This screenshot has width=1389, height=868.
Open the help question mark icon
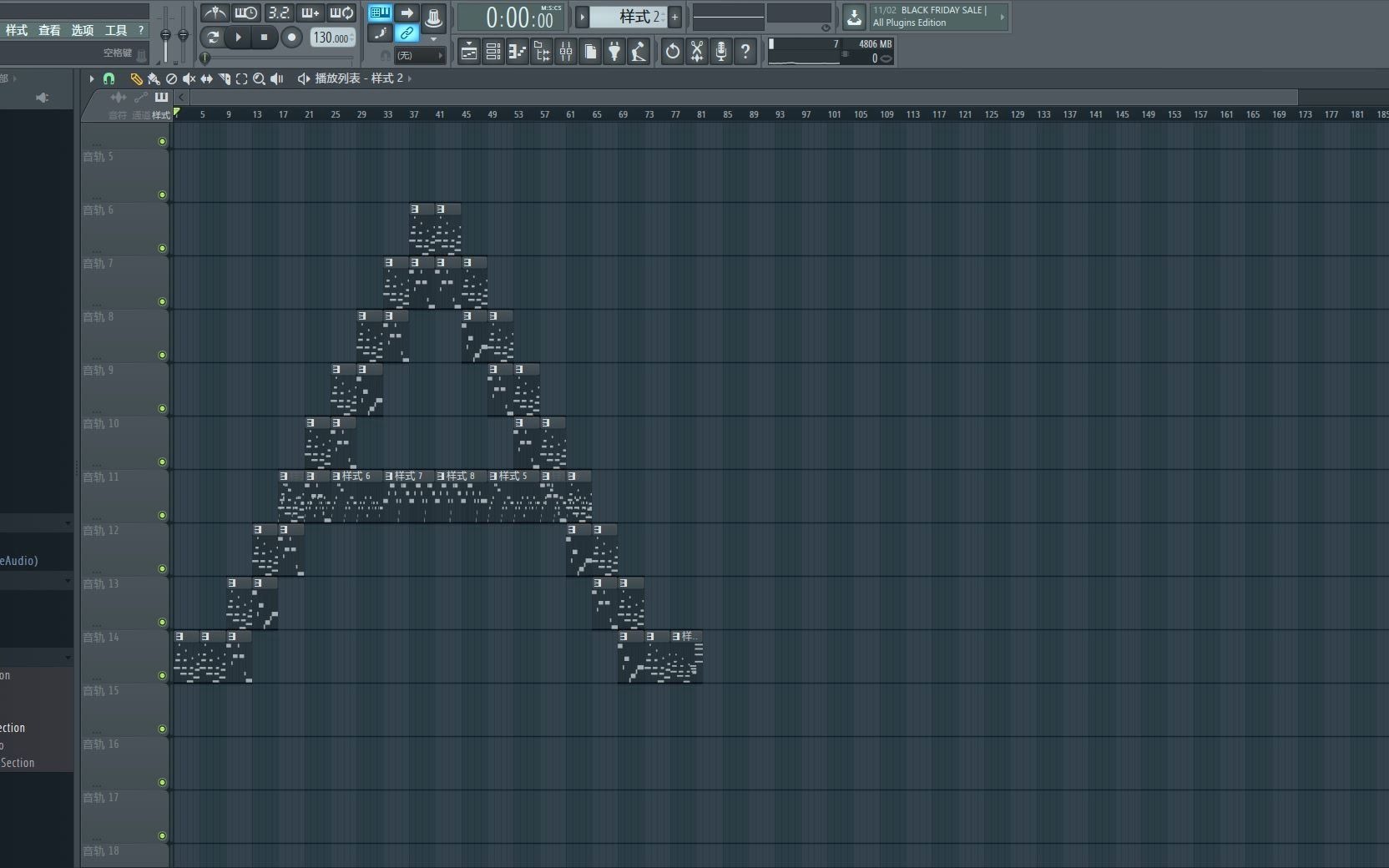pyautogui.click(x=745, y=52)
